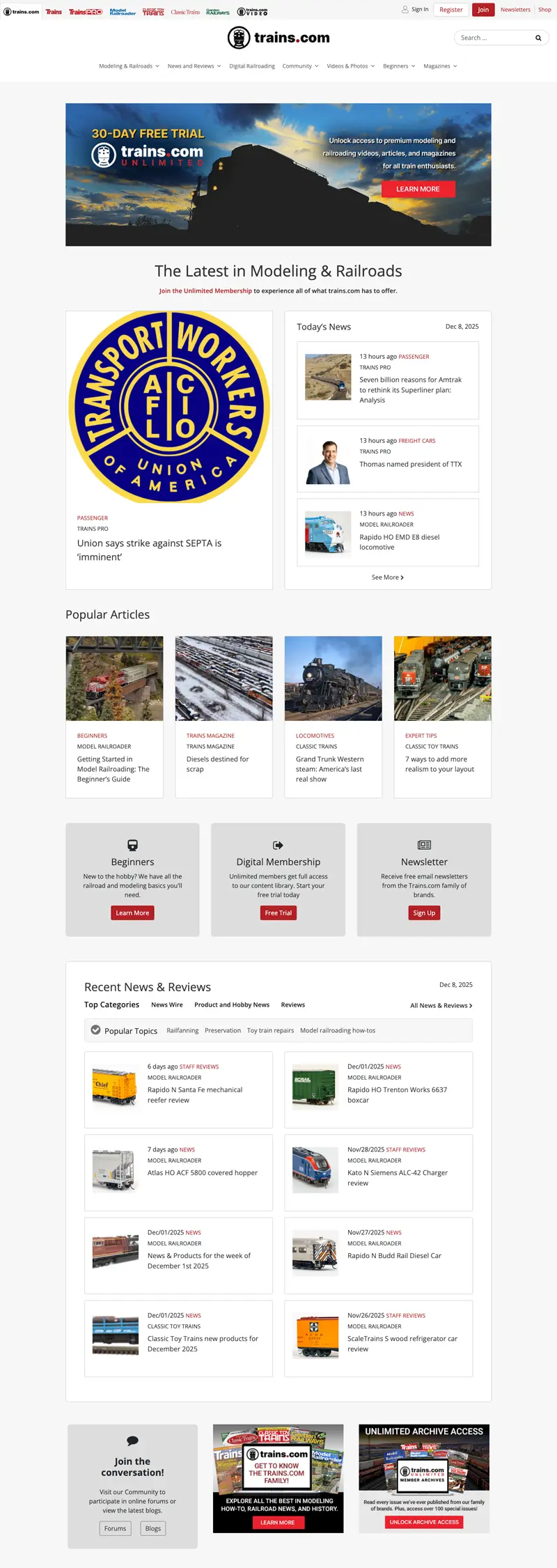Click Learn More in Beginners card
557x1568 pixels.
[x=132, y=913]
